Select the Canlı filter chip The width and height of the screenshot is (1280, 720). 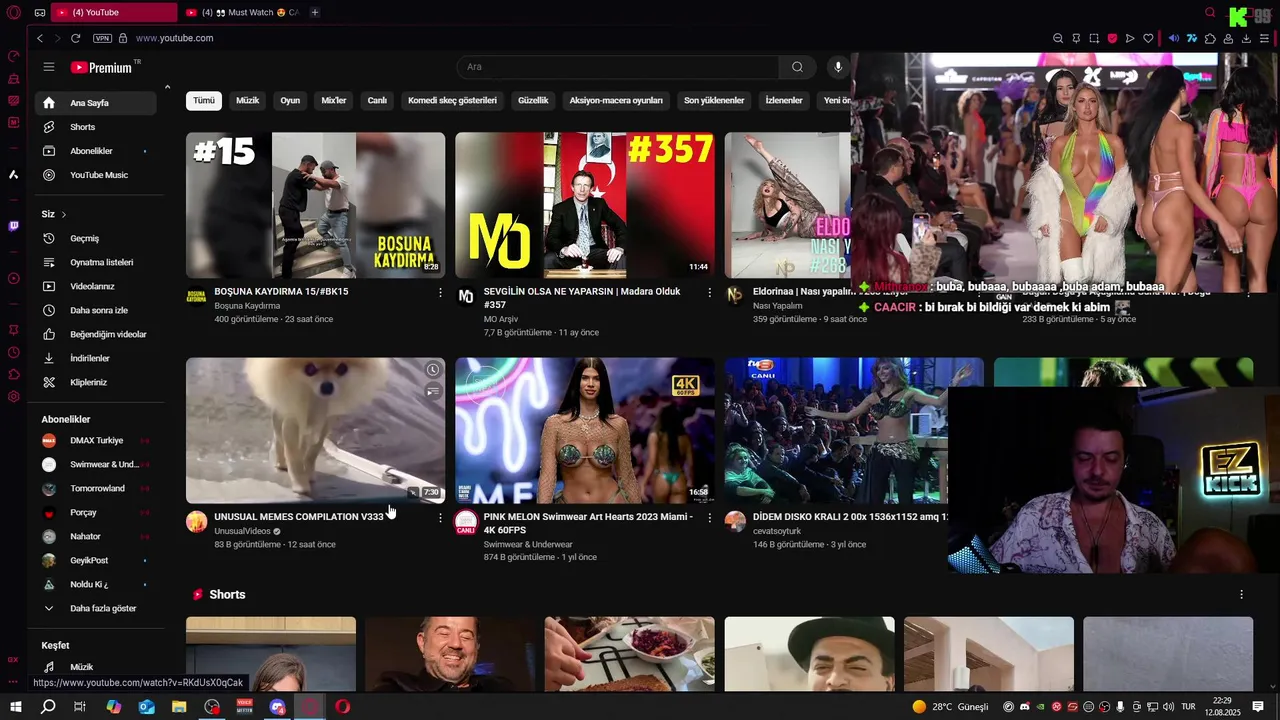click(x=377, y=101)
